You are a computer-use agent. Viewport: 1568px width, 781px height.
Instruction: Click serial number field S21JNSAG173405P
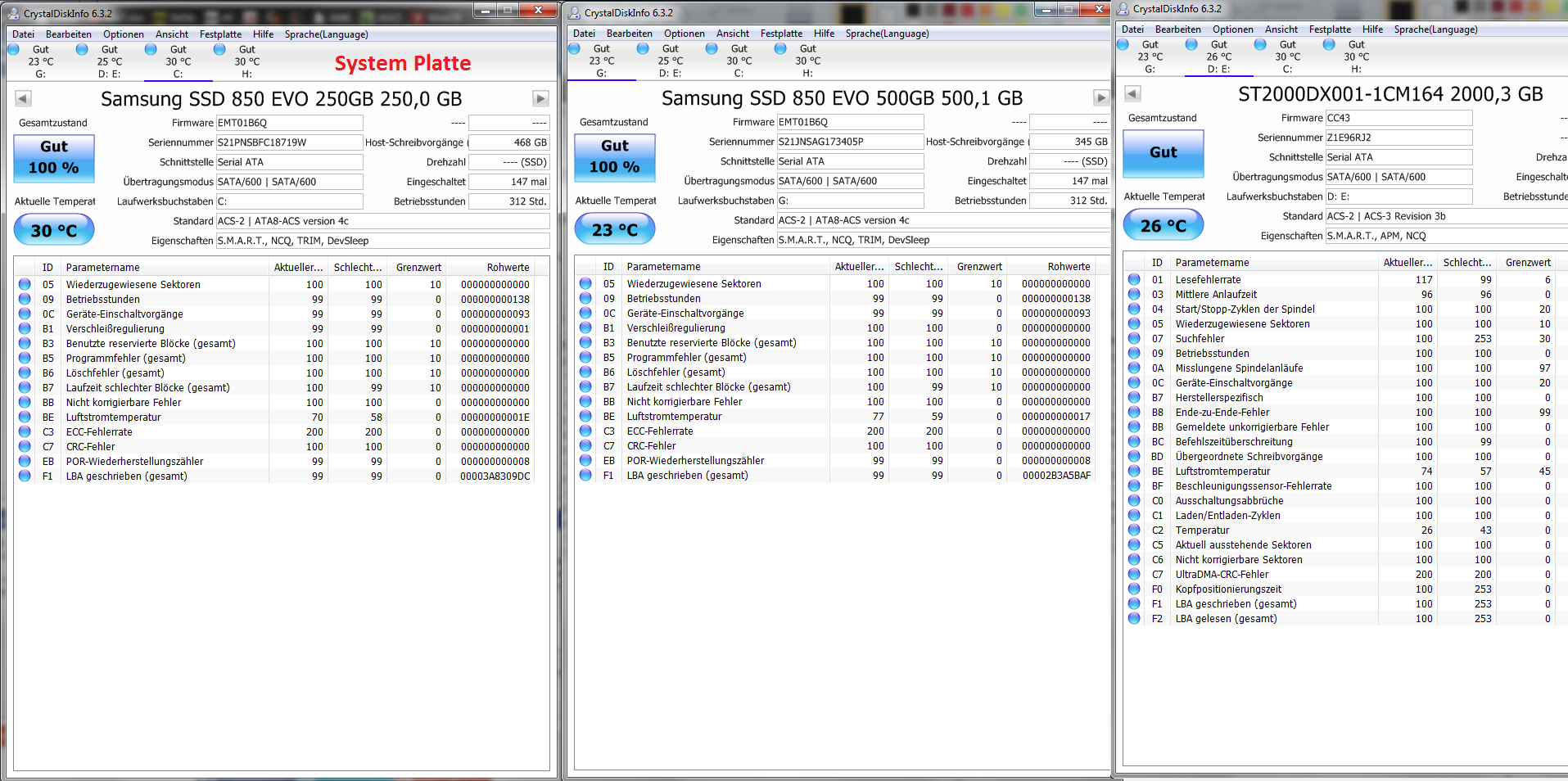(x=850, y=142)
